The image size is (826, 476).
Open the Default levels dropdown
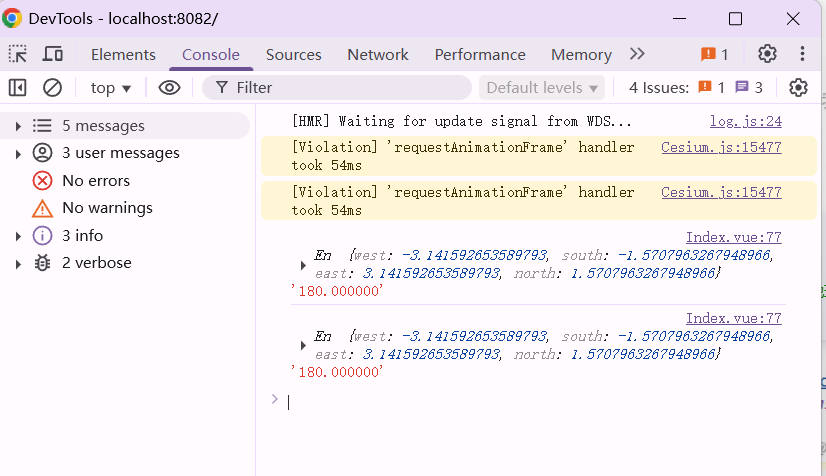pyautogui.click(x=542, y=87)
